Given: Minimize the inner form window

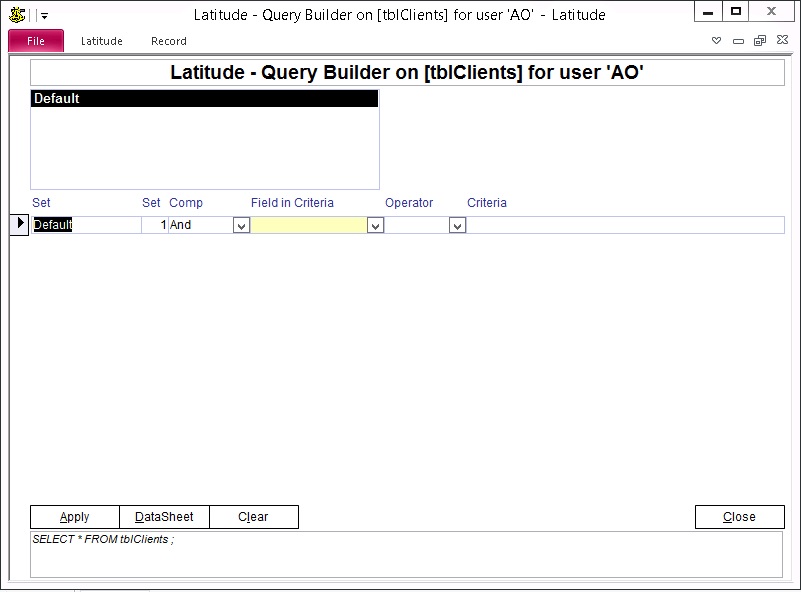Looking at the screenshot, I should pyautogui.click(x=738, y=41).
